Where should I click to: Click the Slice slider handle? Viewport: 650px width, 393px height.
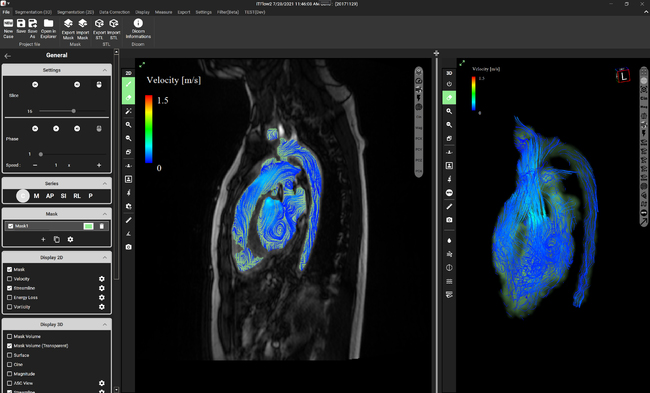[x=73, y=111]
